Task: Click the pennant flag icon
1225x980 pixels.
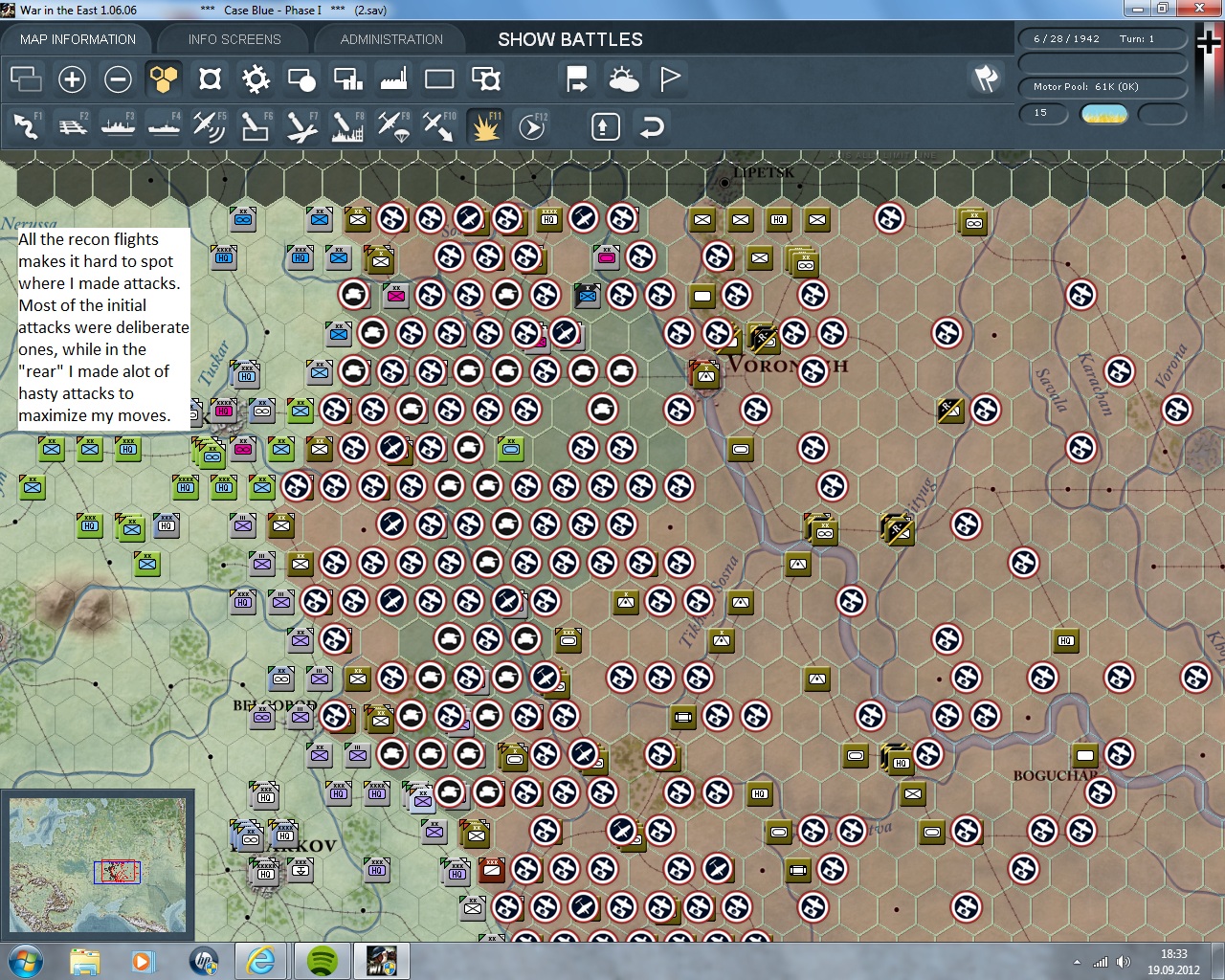Action: pyautogui.click(x=669, y=78)
